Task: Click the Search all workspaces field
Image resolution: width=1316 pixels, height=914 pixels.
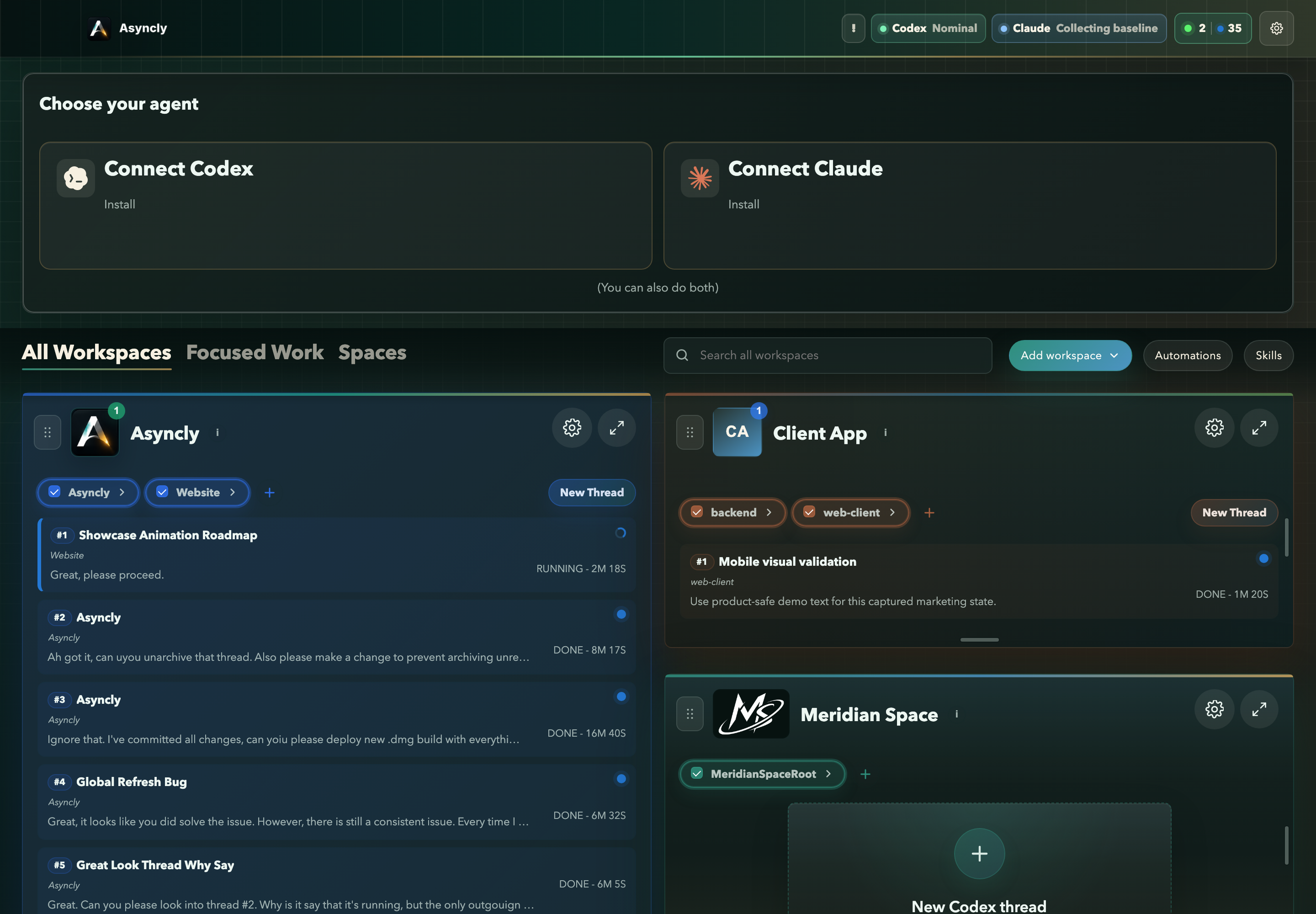Action: pyautogui.click(x=828, y=356)
